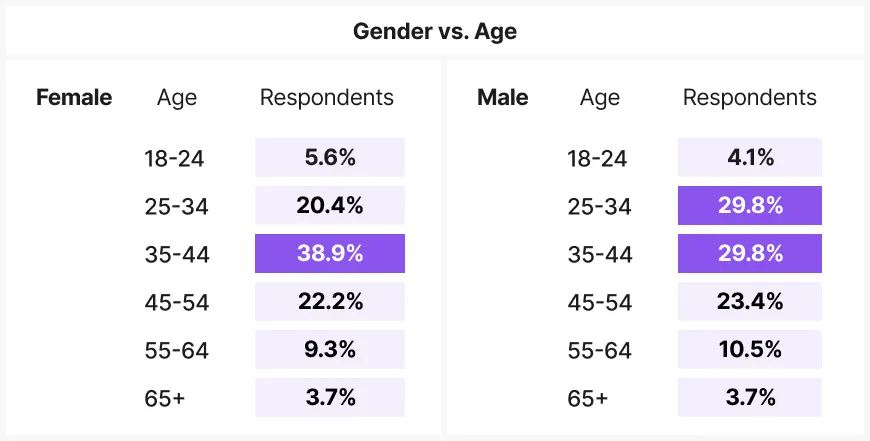Click the 4.1% Male respondents cell
Viewport: 870px width, 441px height.
click(750, 158)
